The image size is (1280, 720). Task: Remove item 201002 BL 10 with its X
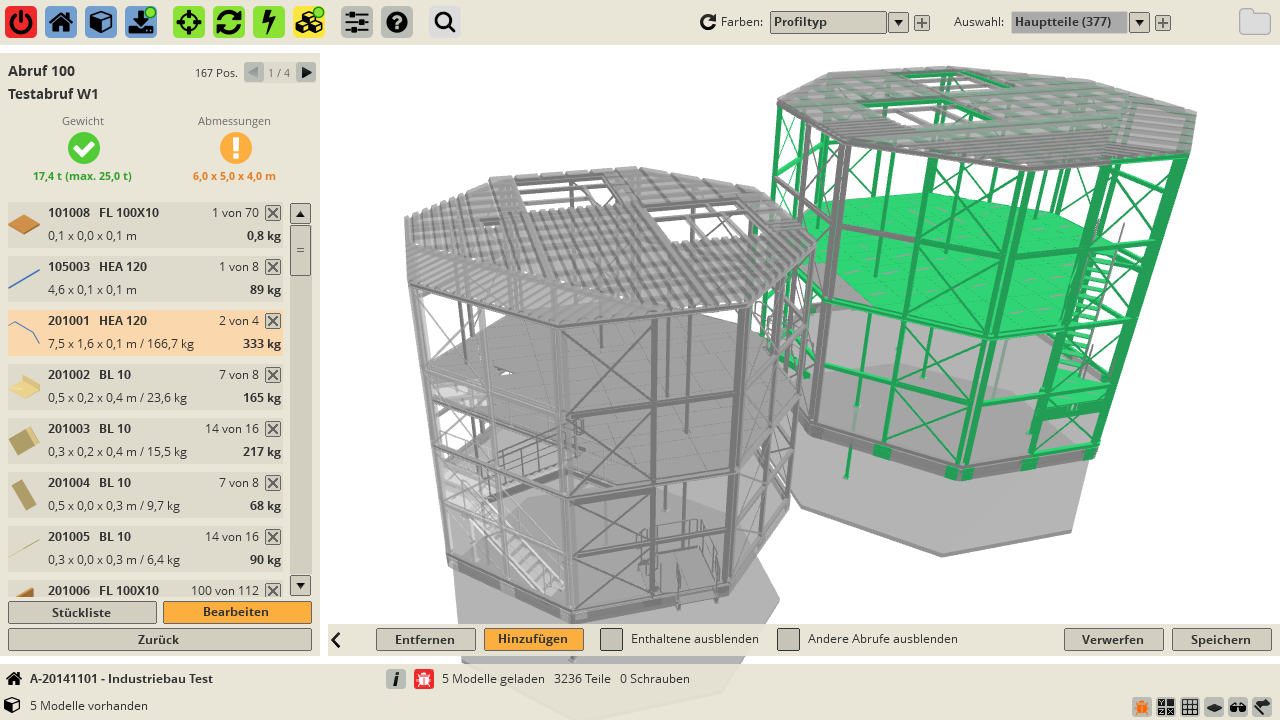[x=273, y=375]
